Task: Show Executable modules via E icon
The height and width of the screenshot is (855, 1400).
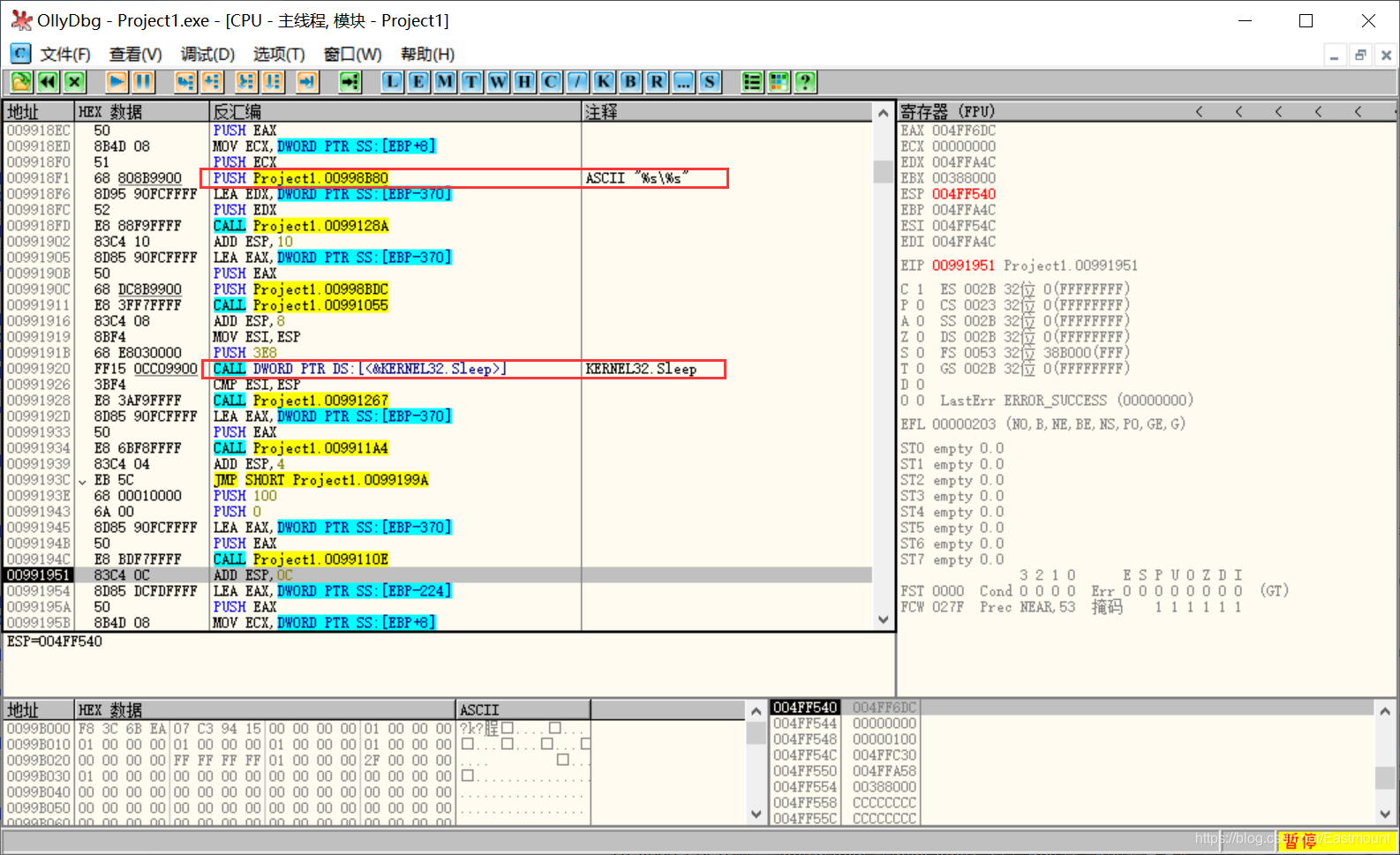Action: point(418,82)
